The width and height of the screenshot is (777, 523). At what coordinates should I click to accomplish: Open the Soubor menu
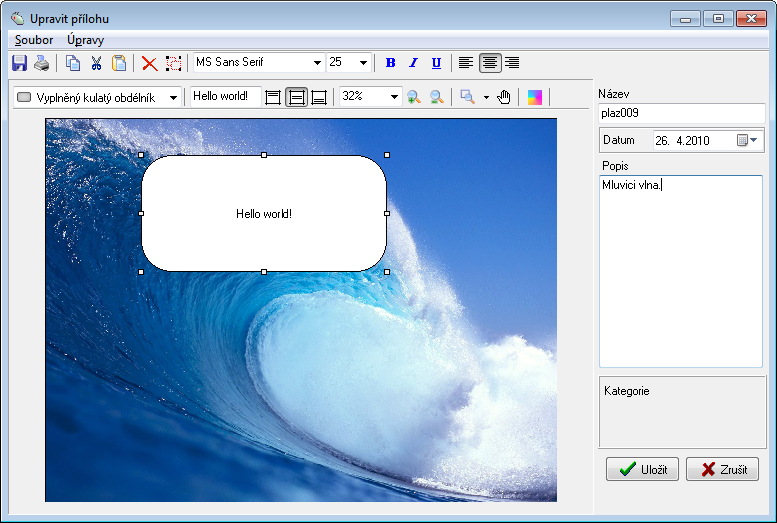pyautogui.click(x=34, y=40)
